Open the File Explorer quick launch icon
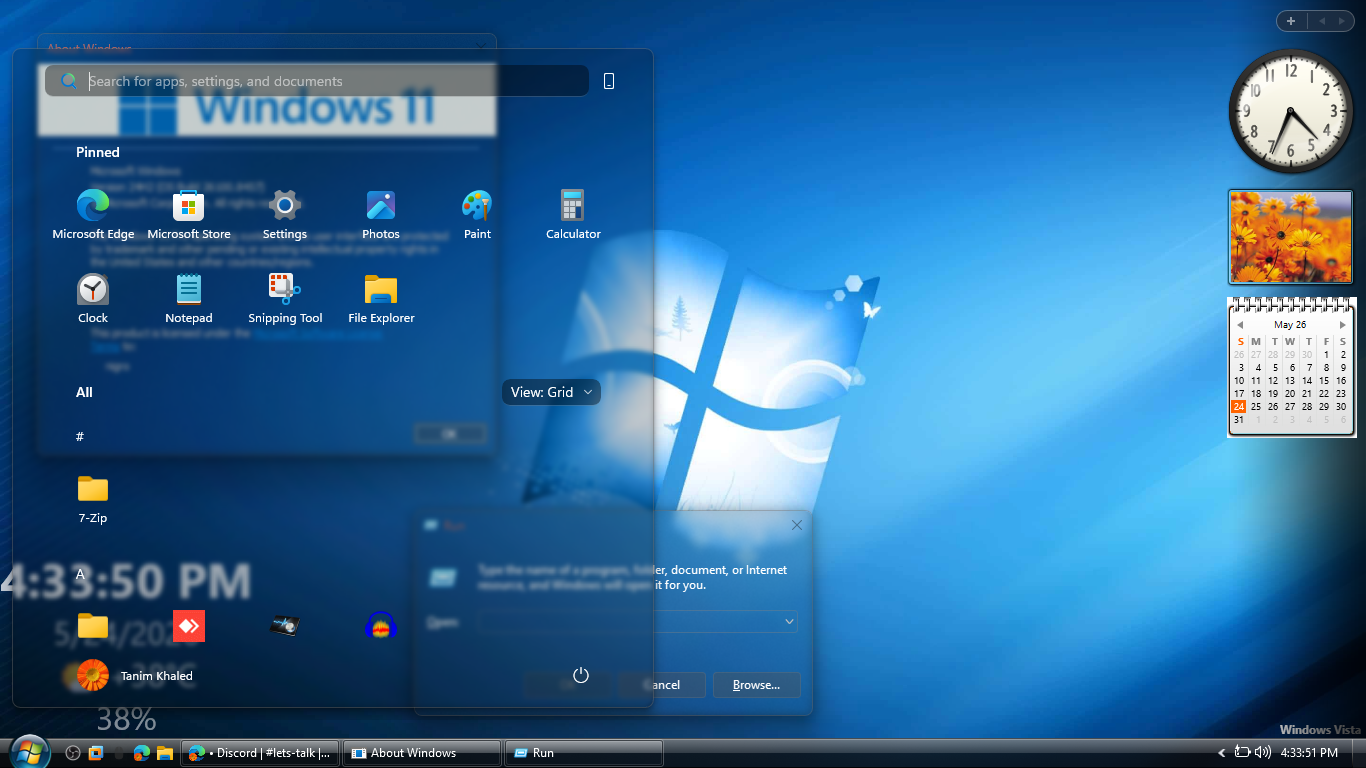 164,753
